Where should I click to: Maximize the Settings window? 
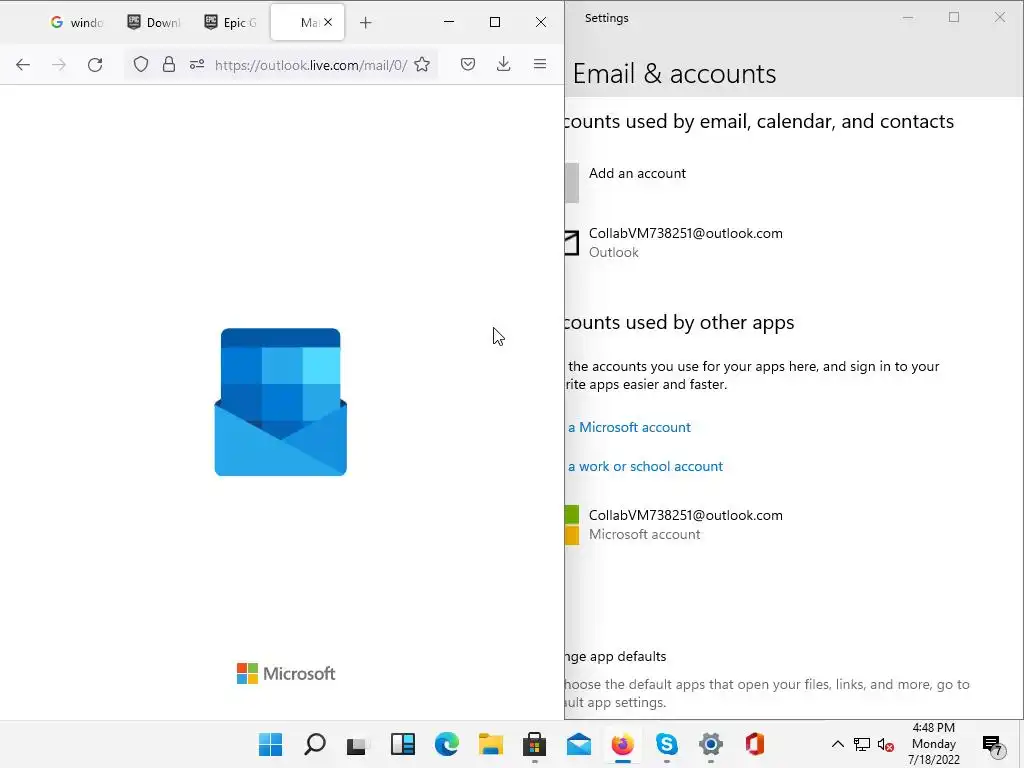click(x=954, y=18)
